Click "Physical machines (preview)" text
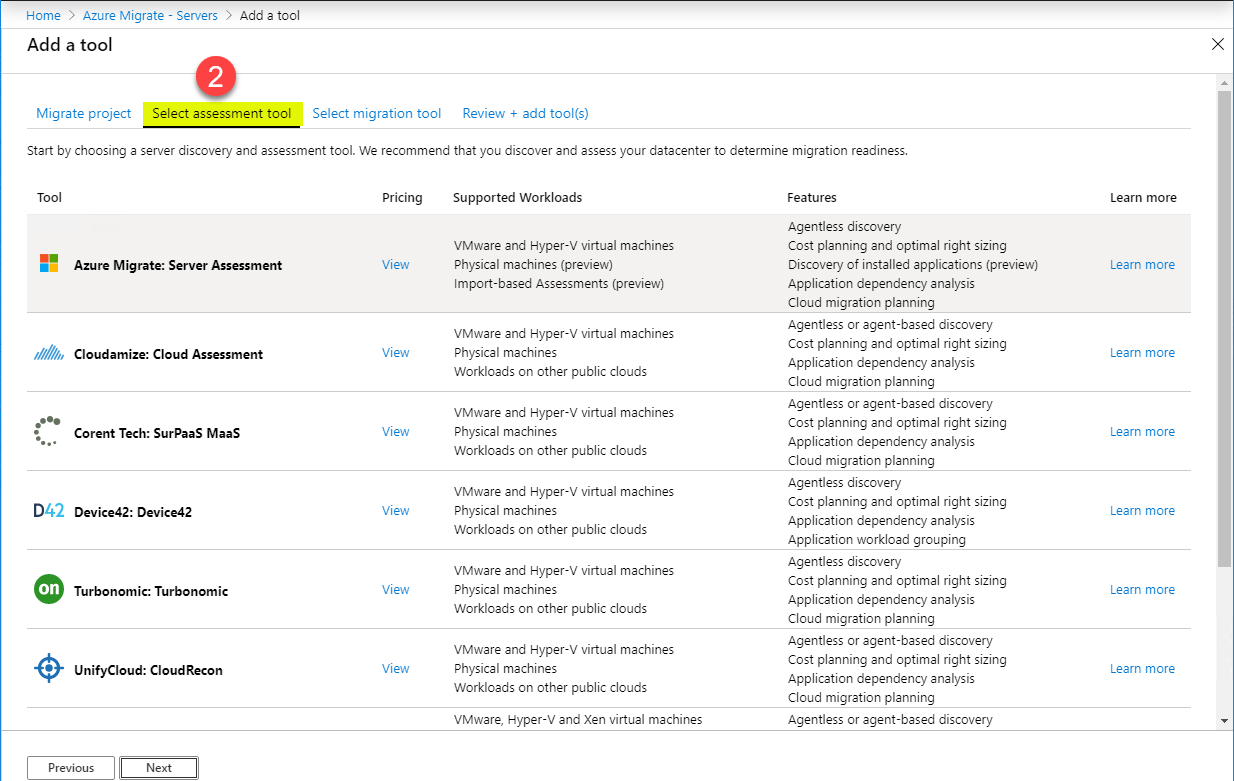The width and height of the screenshot is (1234, 781). [533, 265]
